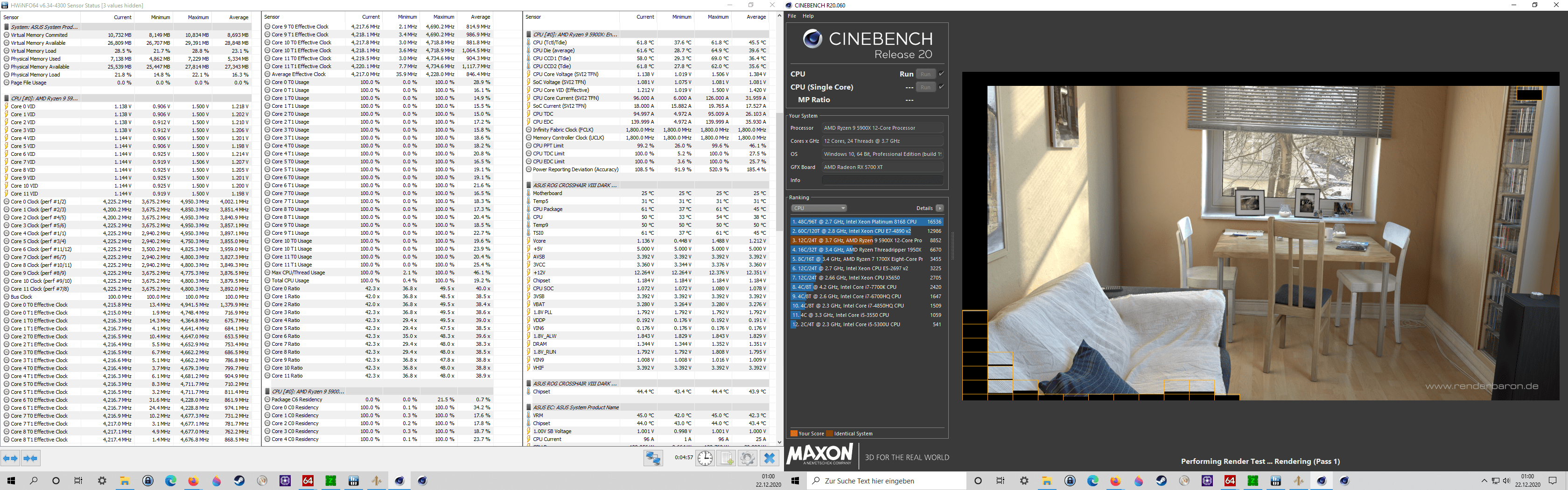Toggle the CPU (Single Core) test checkbox
Viewport: 1568px width, 490px height.
coord(941,87)
